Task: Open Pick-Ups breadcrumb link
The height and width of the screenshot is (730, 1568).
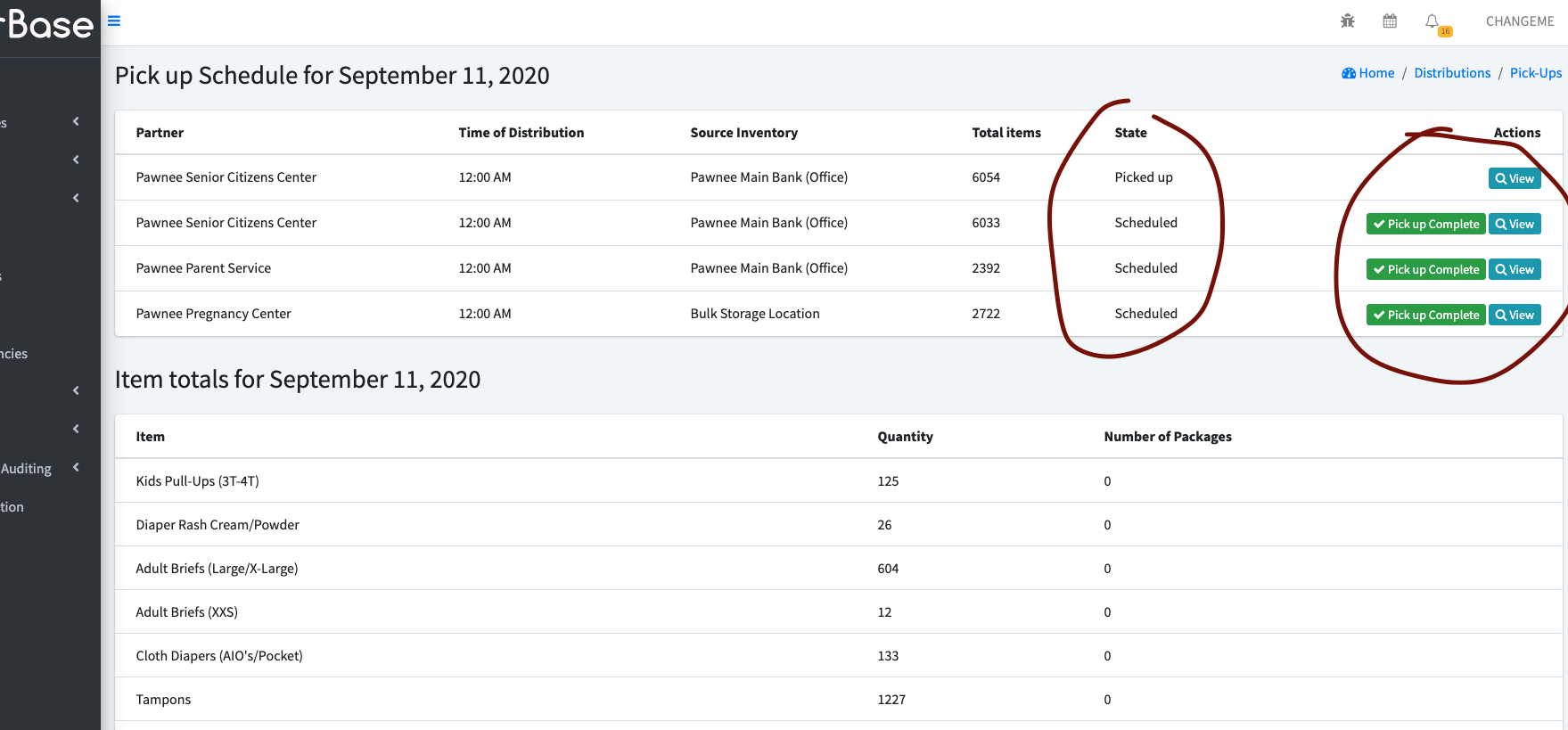Action: pos(1536,73)
